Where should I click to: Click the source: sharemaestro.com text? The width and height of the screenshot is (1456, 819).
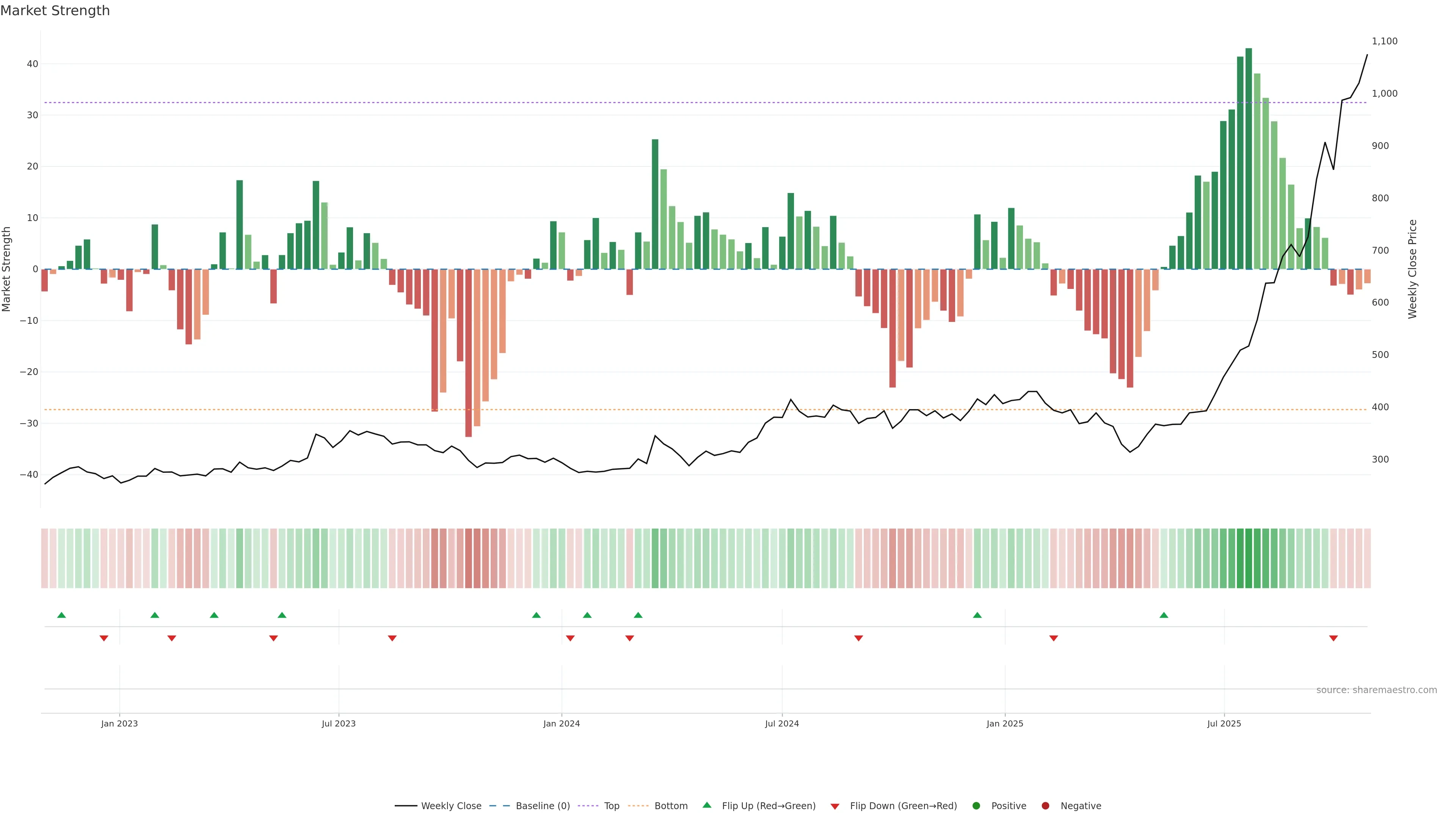pyautogui.click(x=1376, y=690)
